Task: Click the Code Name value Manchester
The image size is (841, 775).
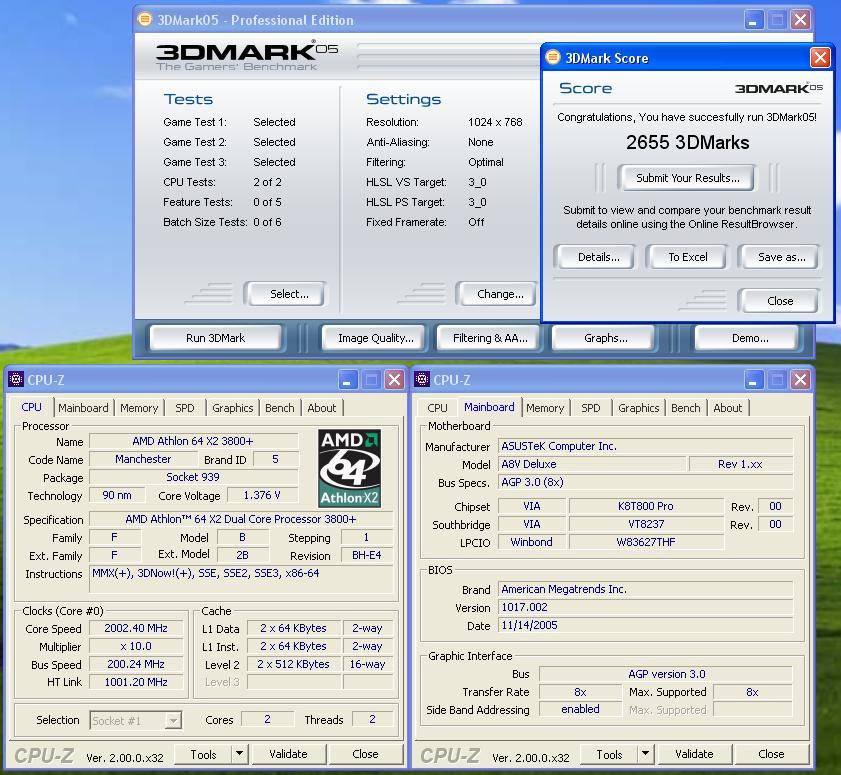Action: (143, 459)
